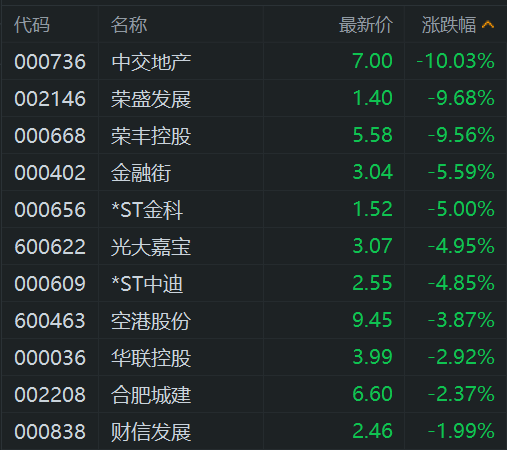
Task: Click the 9.45 latest price cell
Action: (372, 320)
